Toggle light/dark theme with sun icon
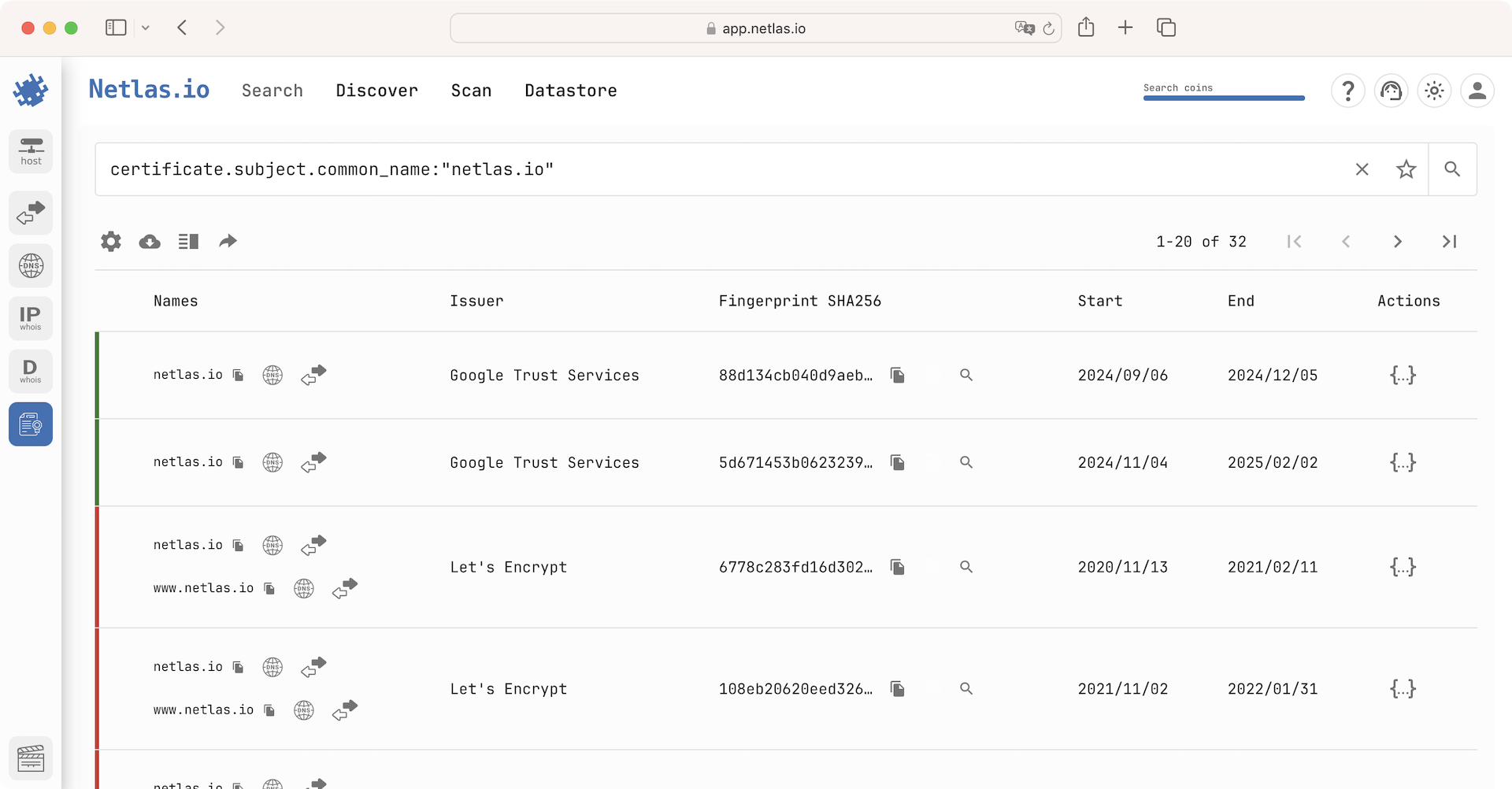Viewport: 1512px width, 789px height. 1434,91
